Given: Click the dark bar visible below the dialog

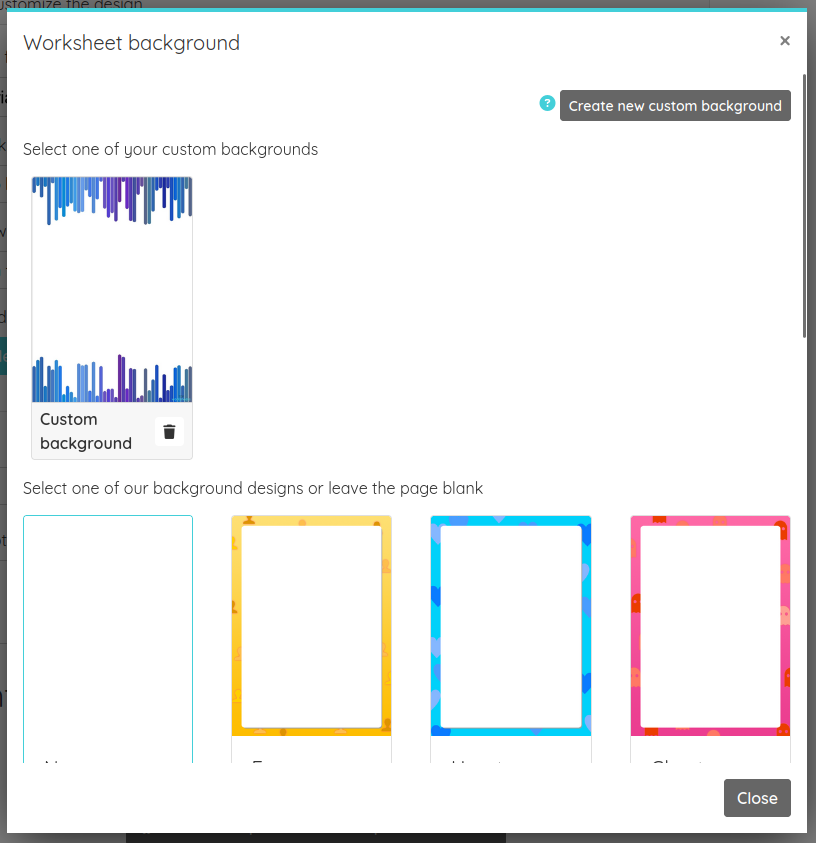Looking at the screenshot, I should pos(316,838).
